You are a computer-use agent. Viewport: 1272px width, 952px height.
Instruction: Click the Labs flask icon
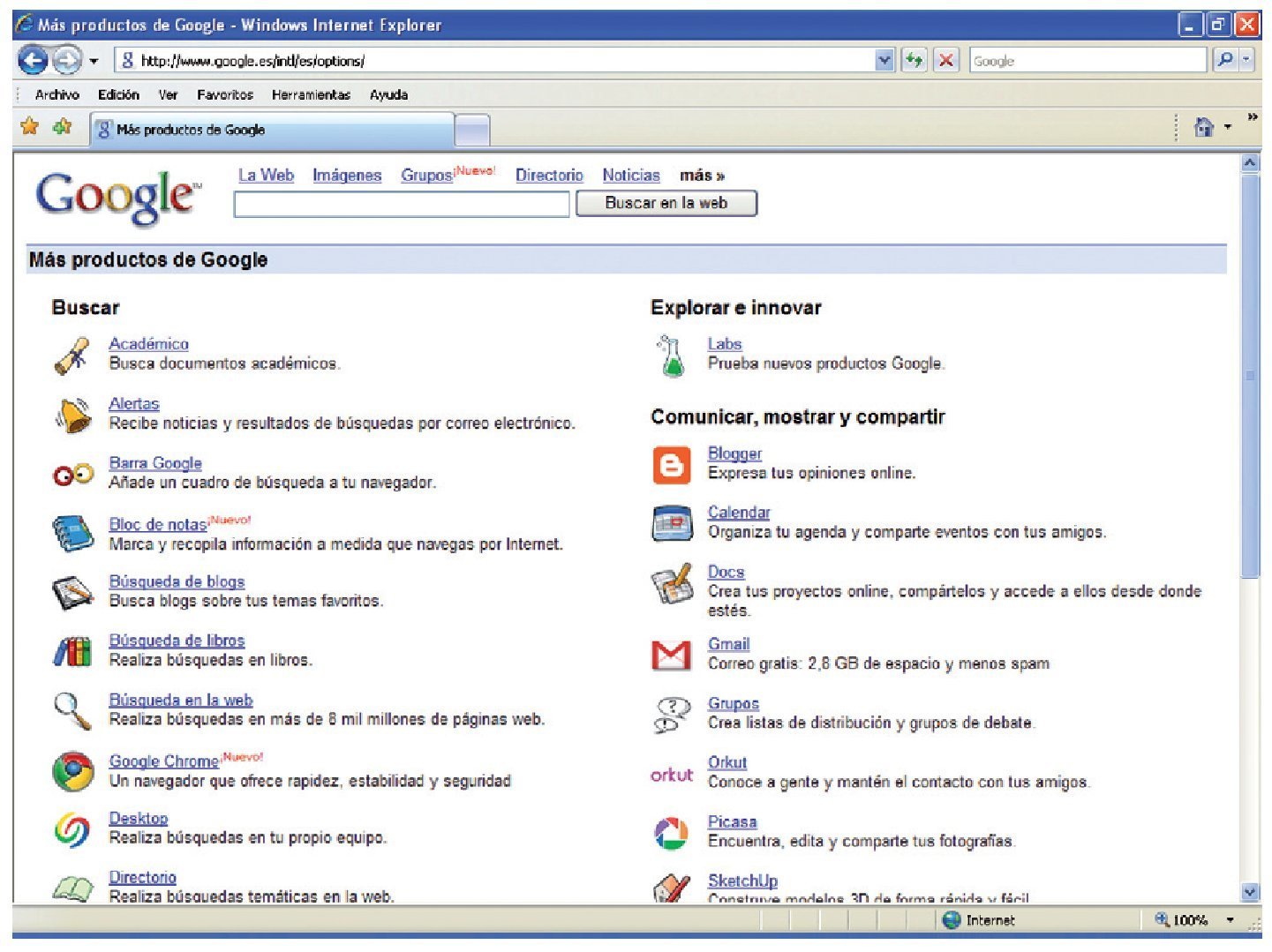672,356
